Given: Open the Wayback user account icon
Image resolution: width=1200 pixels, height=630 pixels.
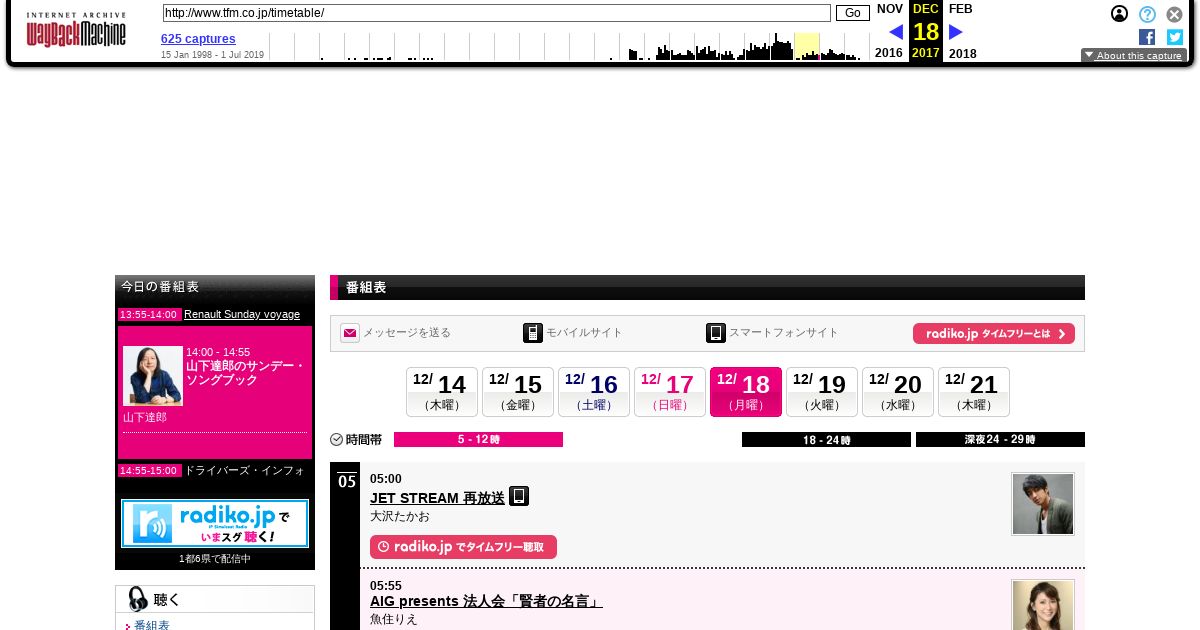Looking at the screenshot, I should point(1120,14).
